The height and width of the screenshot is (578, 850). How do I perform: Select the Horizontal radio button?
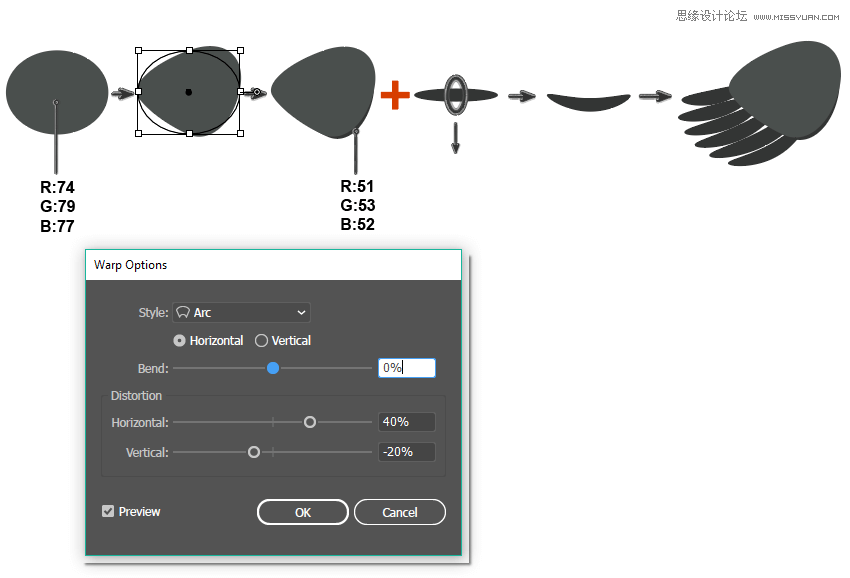(x=180, y=341)
